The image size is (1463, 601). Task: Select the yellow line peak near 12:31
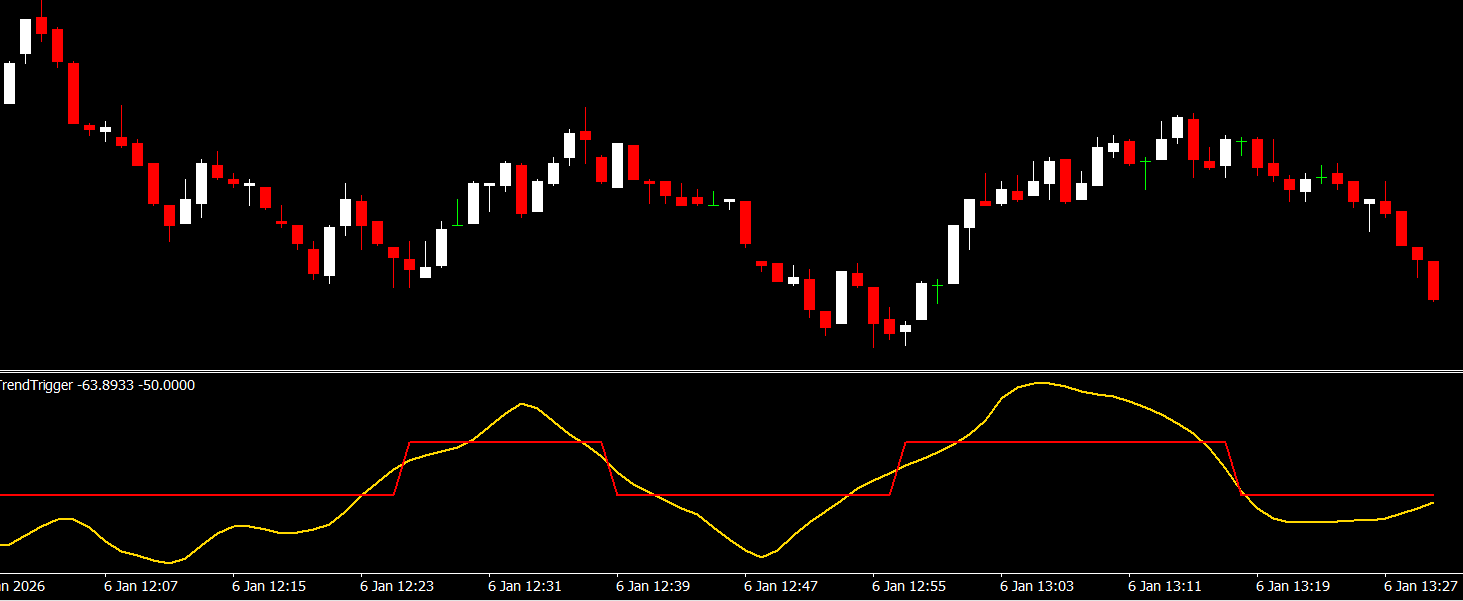[x=522, y=404]
